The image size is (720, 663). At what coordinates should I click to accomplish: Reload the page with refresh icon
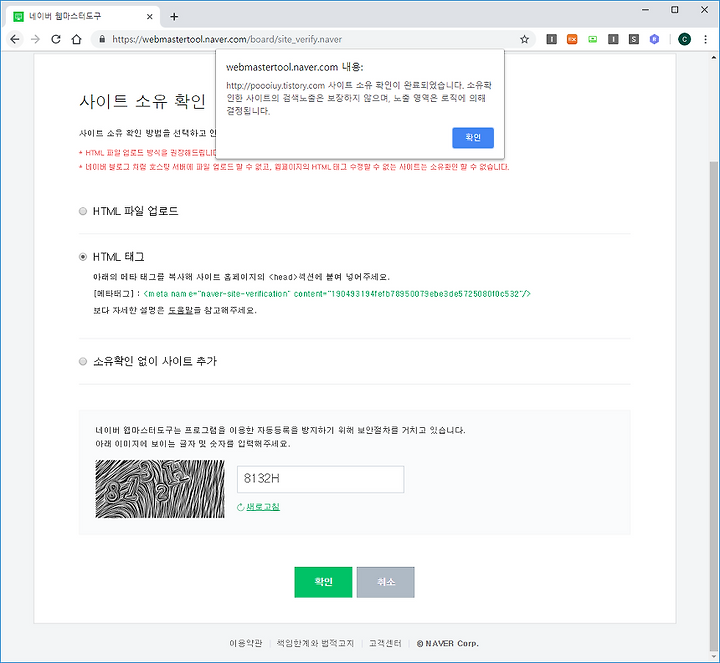(56, 39)
